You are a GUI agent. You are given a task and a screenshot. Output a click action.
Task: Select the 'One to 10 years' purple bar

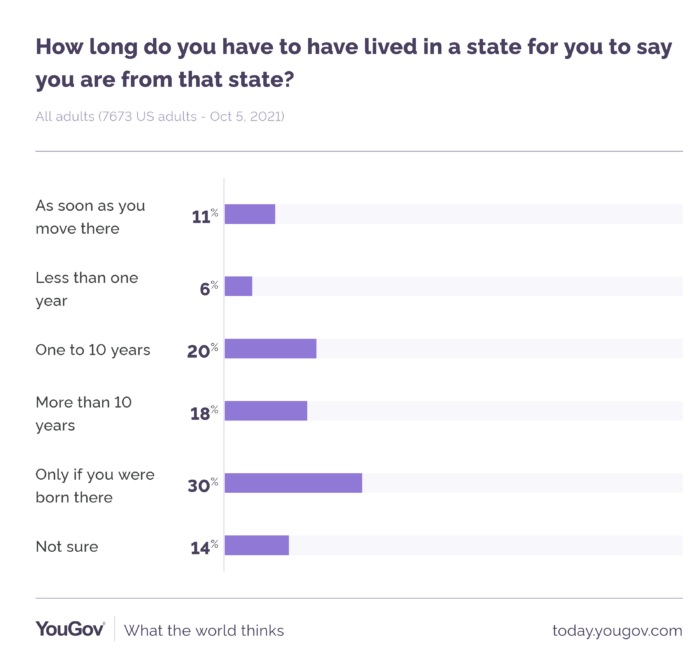click(270, 349)
